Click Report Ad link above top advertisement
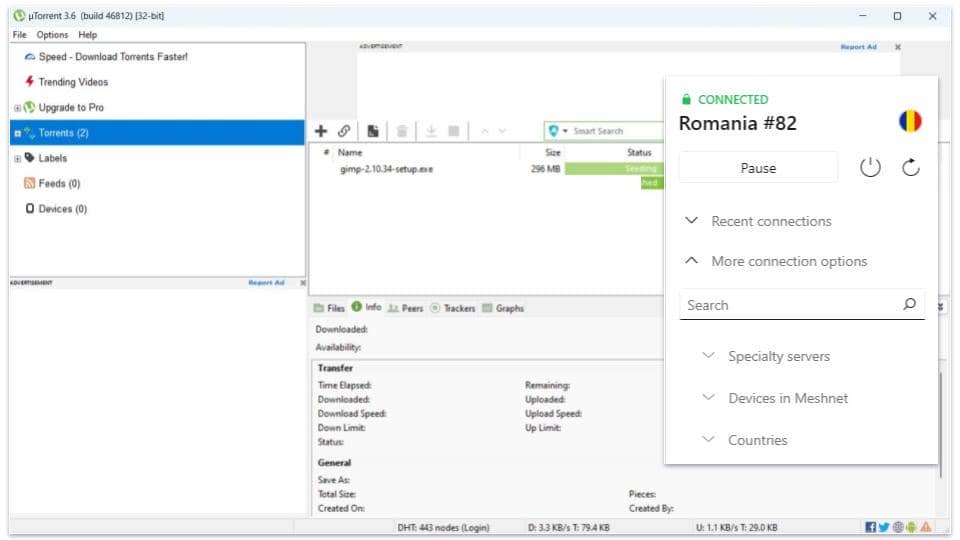Viewport: 960px width, 540px height. pyautogui.click(x=858, y=47)
